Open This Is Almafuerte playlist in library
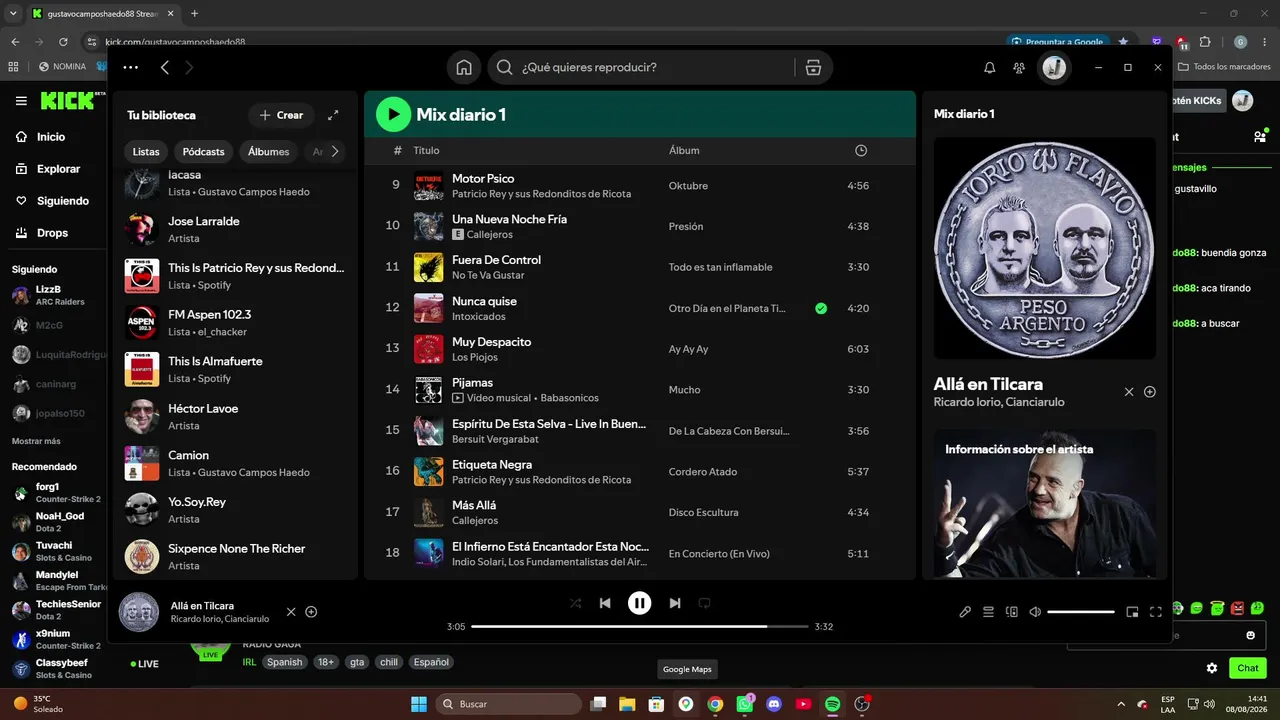 point(235,369)
